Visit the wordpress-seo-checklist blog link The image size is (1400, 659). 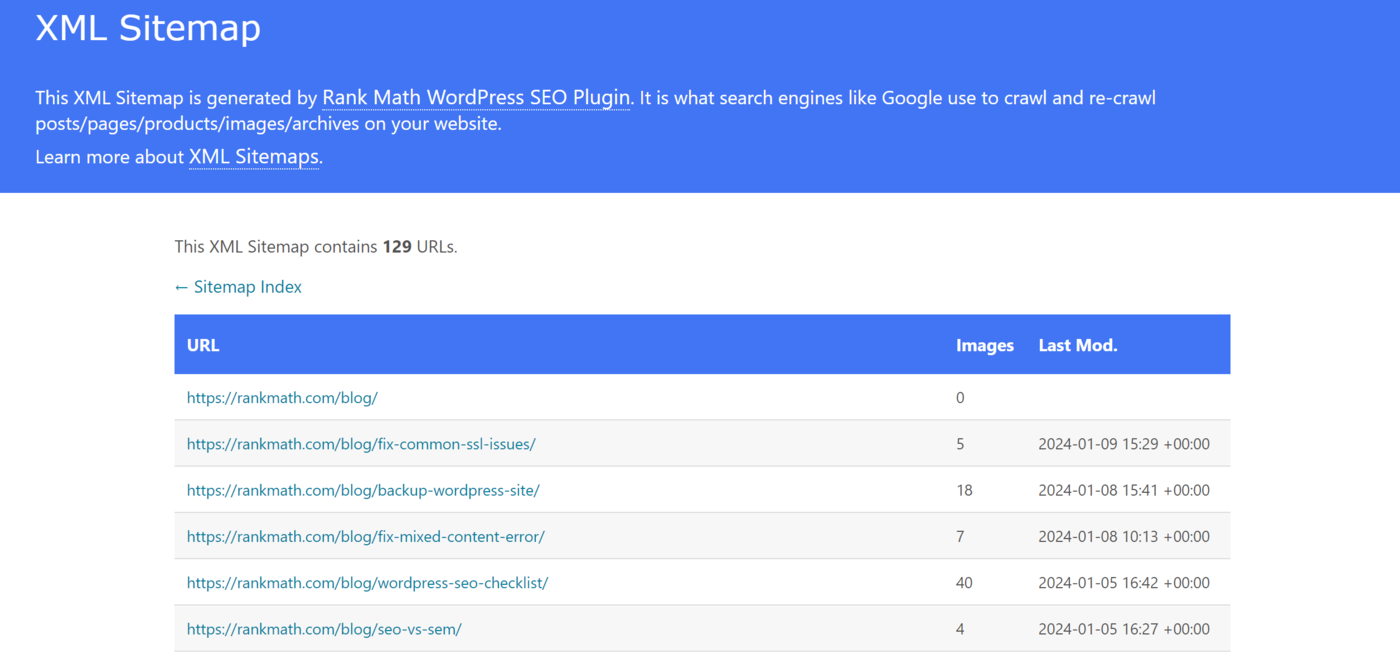pyautogui.click(x=367, y=583)
